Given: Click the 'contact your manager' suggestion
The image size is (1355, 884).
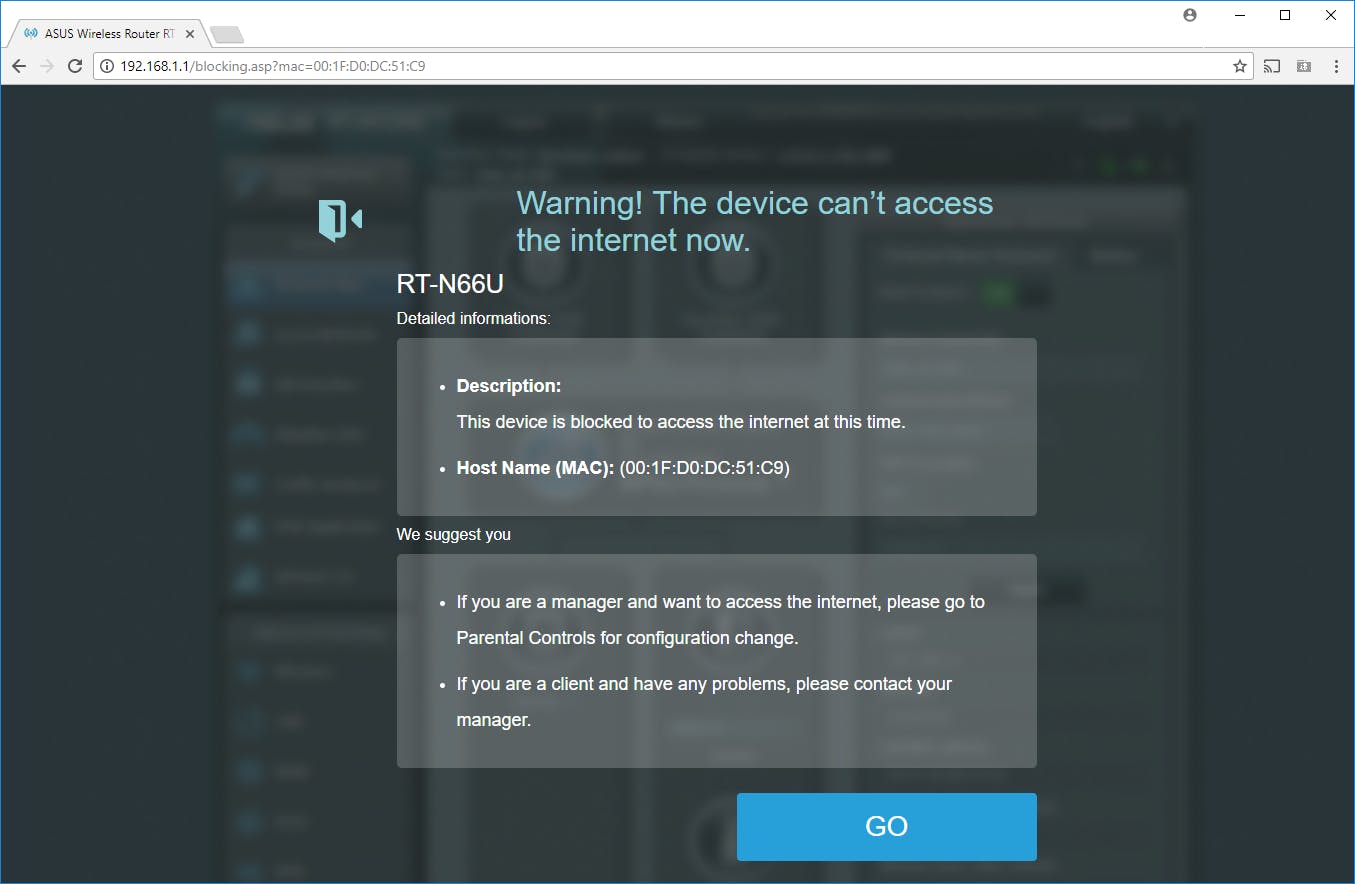Looking at the screenshot, I should click(704, 702).
